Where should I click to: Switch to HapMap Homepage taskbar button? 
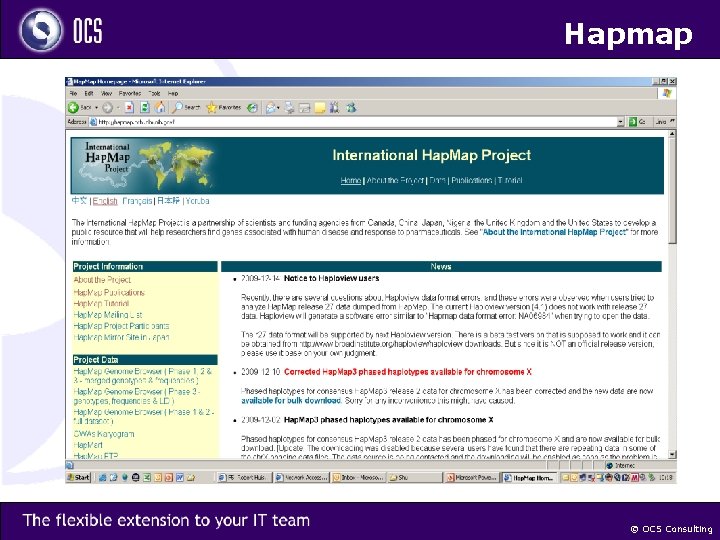click(529, 478)
